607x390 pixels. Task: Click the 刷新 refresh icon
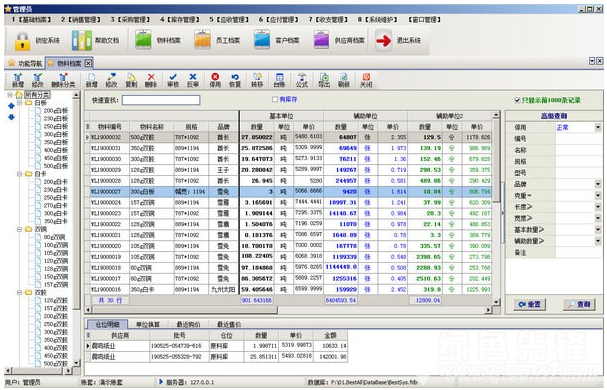click(344, 80)
